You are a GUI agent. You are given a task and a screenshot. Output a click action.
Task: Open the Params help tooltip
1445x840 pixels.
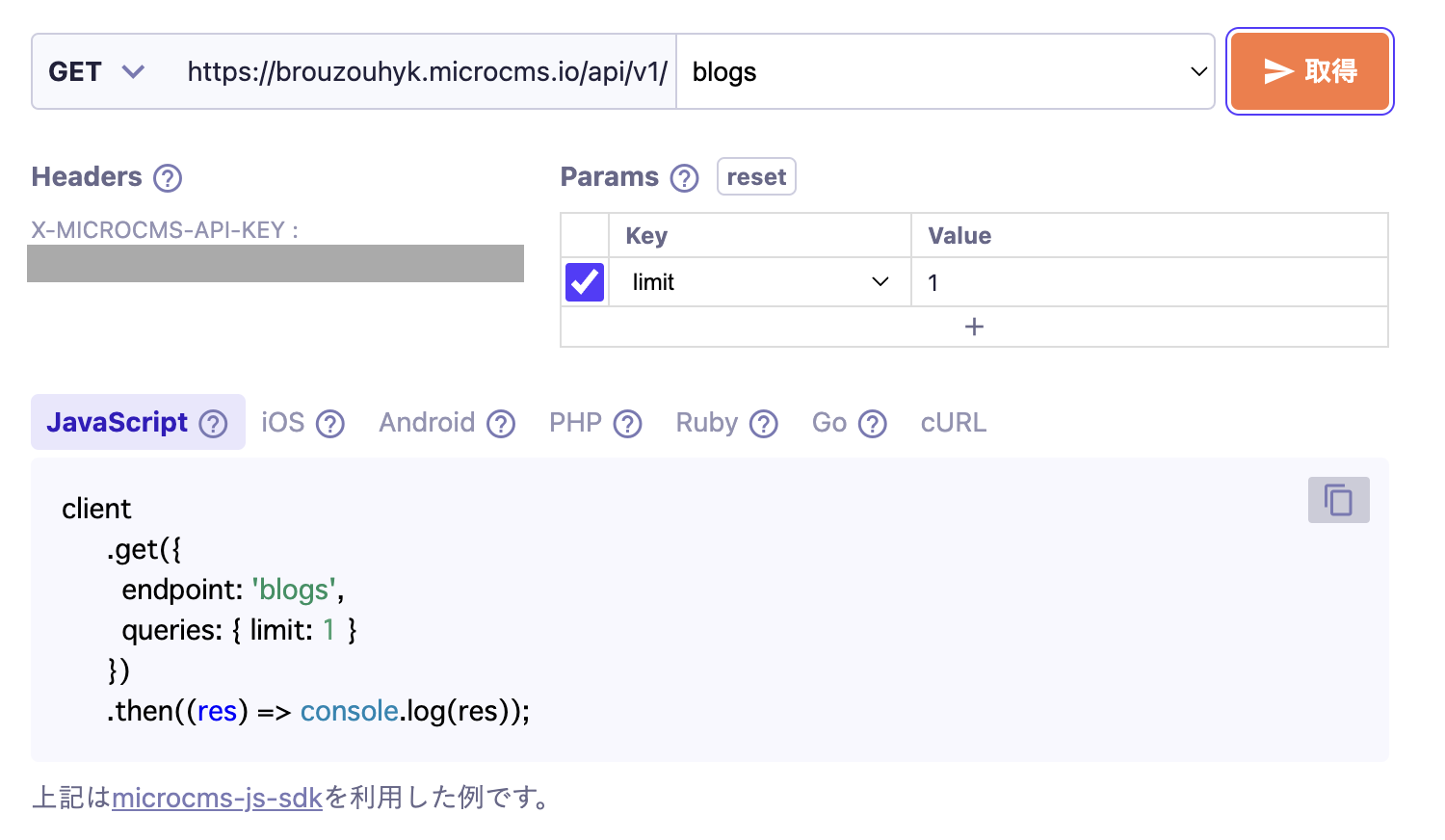[x=684, y=177]
